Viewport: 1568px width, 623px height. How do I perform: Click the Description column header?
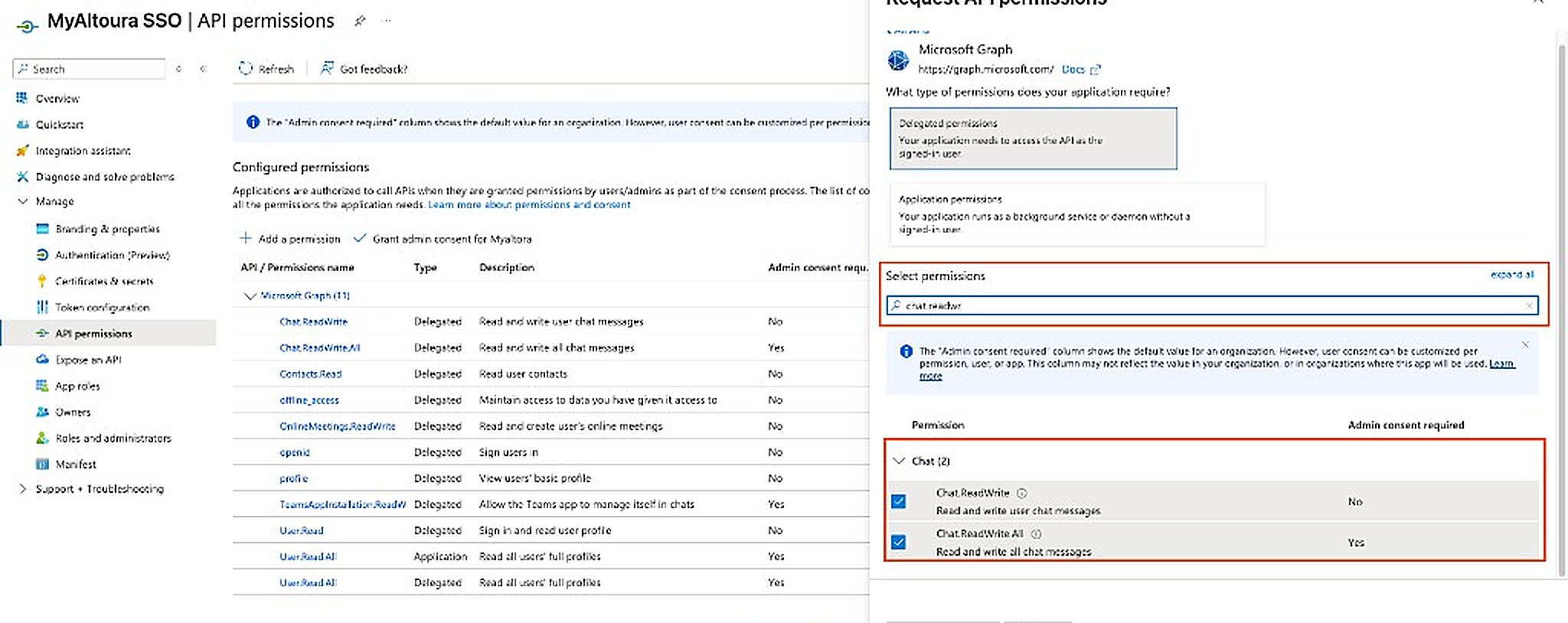pyautogui.click(x=506, y=267)
